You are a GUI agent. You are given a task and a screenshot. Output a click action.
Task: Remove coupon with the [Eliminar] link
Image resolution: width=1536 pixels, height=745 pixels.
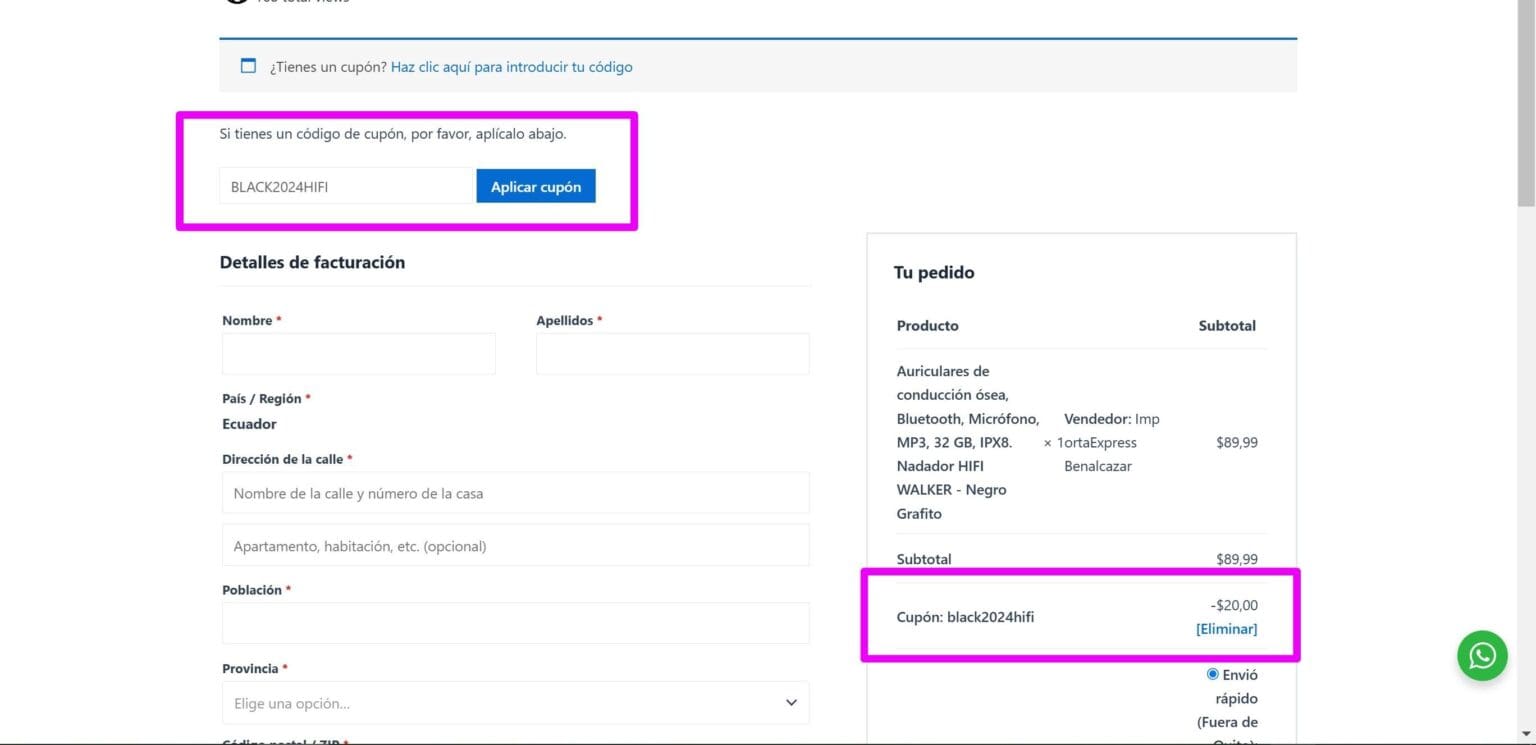(1226, 629)
